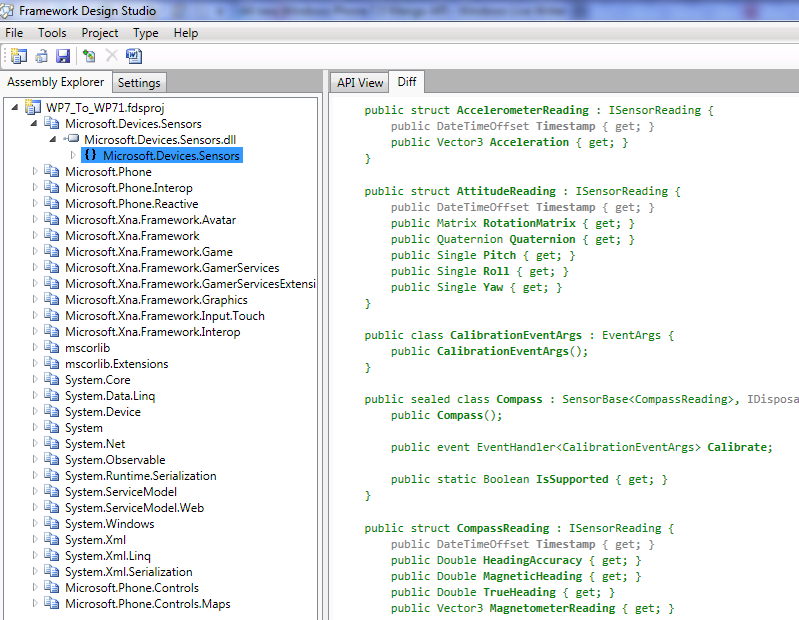Click AccelerometerReading struct name in diff
Image resolution: width=799 pixels, height=620 pixels.
522,110
